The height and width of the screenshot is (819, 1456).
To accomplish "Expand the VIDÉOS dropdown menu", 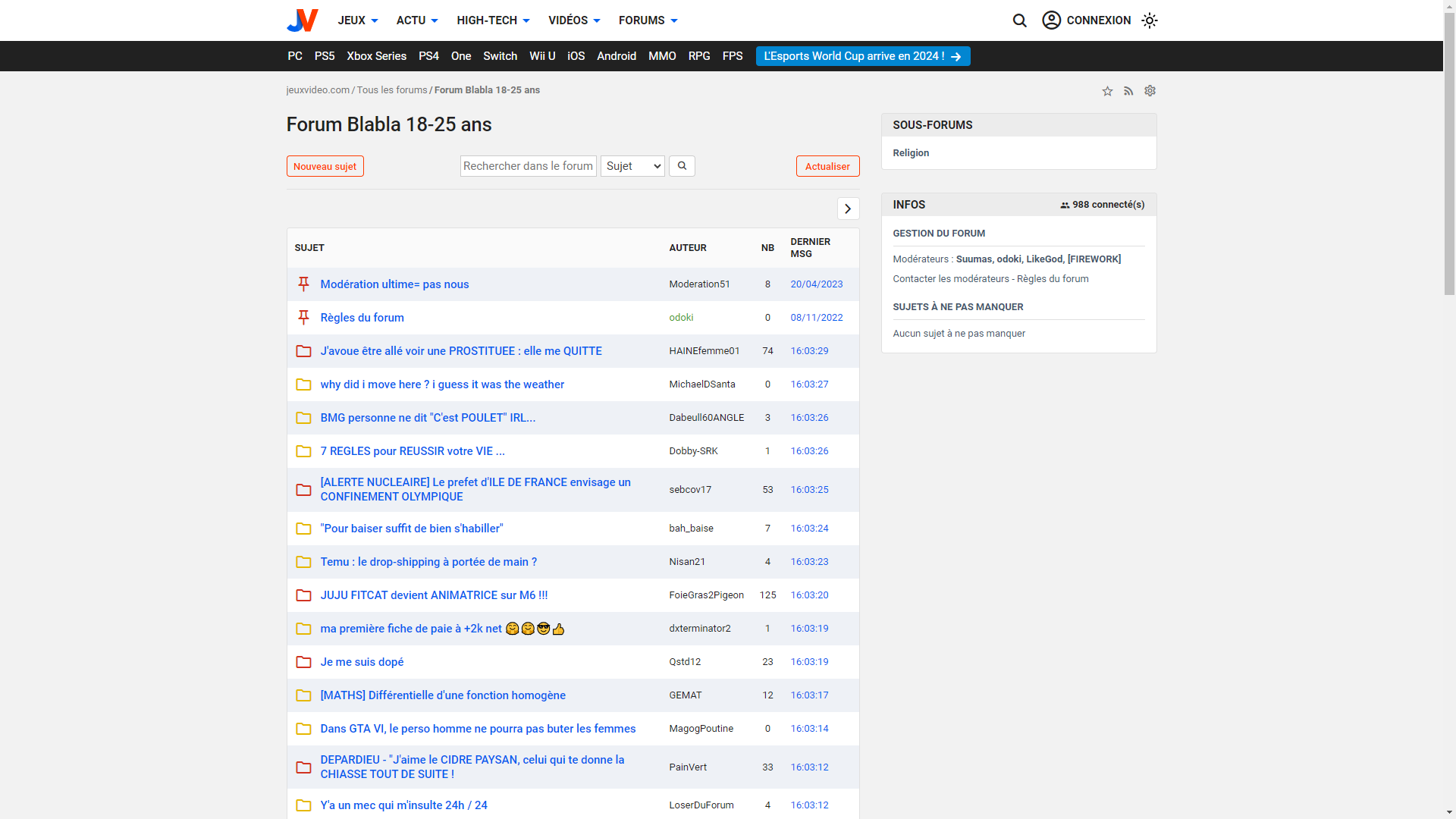I will [574, 20].
